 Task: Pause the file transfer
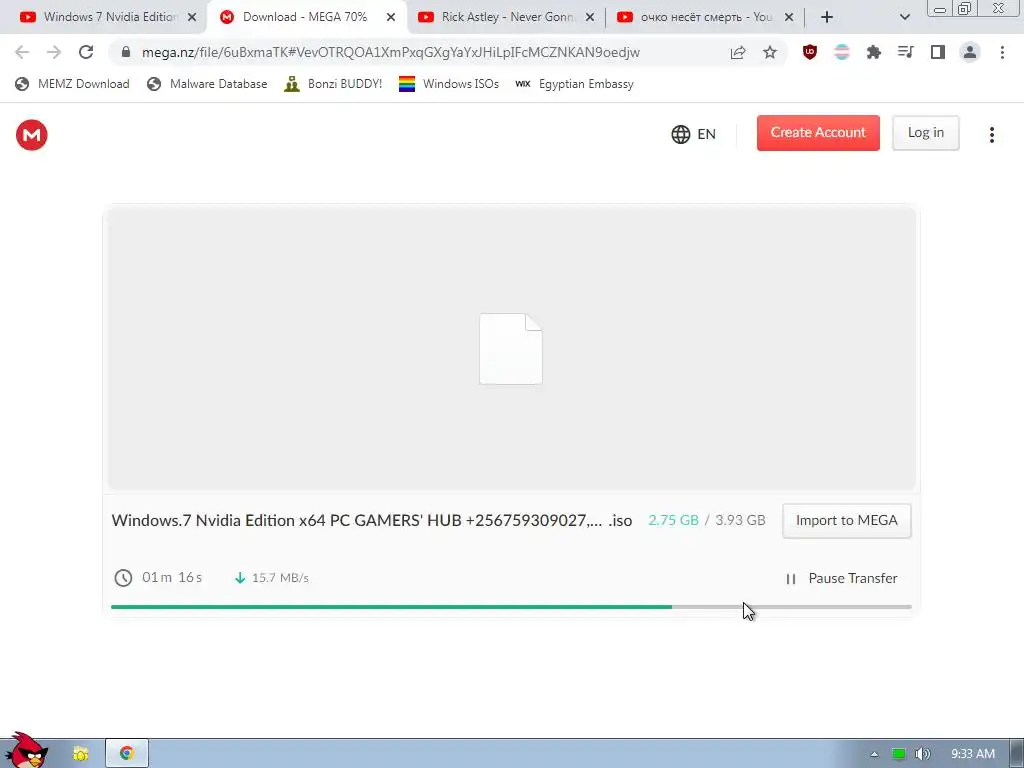click(x=841, y=578)
